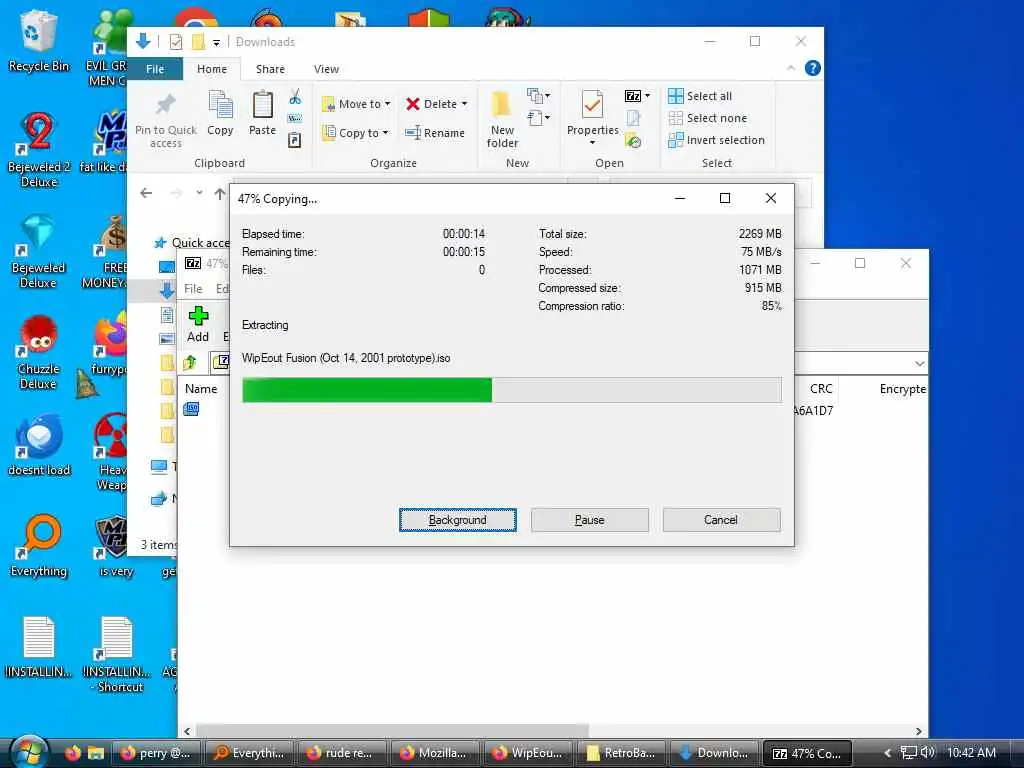This screenshot has width=1024, height=768.
Task: Click scrollbar right arrow in 7-Zip
Action: [x=918, y=731]
